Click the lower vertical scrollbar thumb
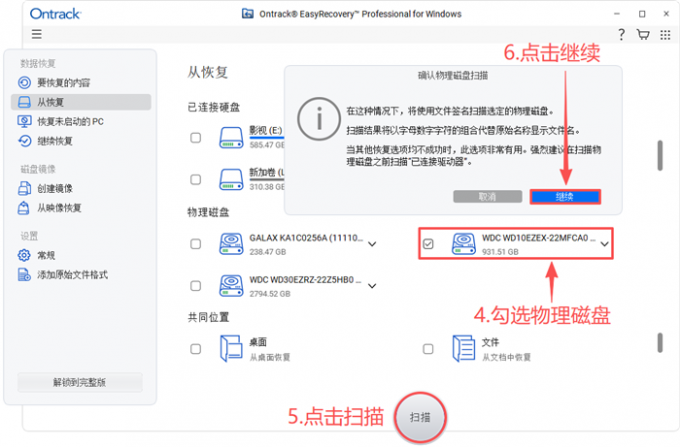 coord(660,343)
